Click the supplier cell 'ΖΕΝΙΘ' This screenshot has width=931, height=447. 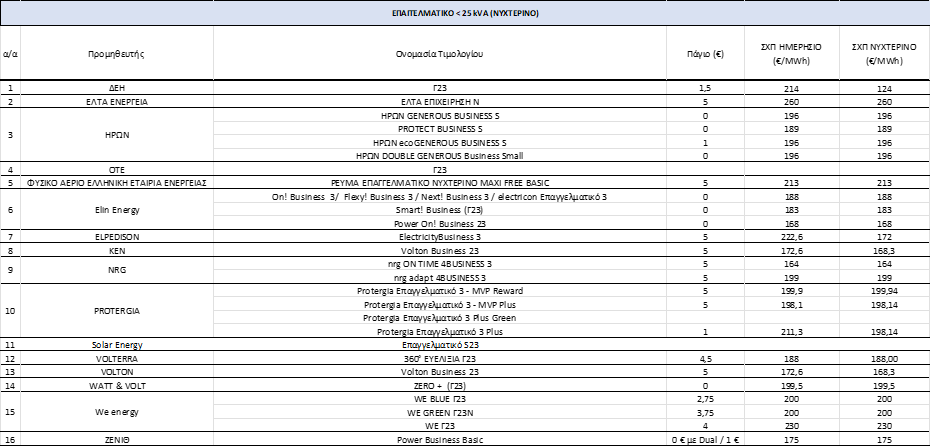click(116, 440)
